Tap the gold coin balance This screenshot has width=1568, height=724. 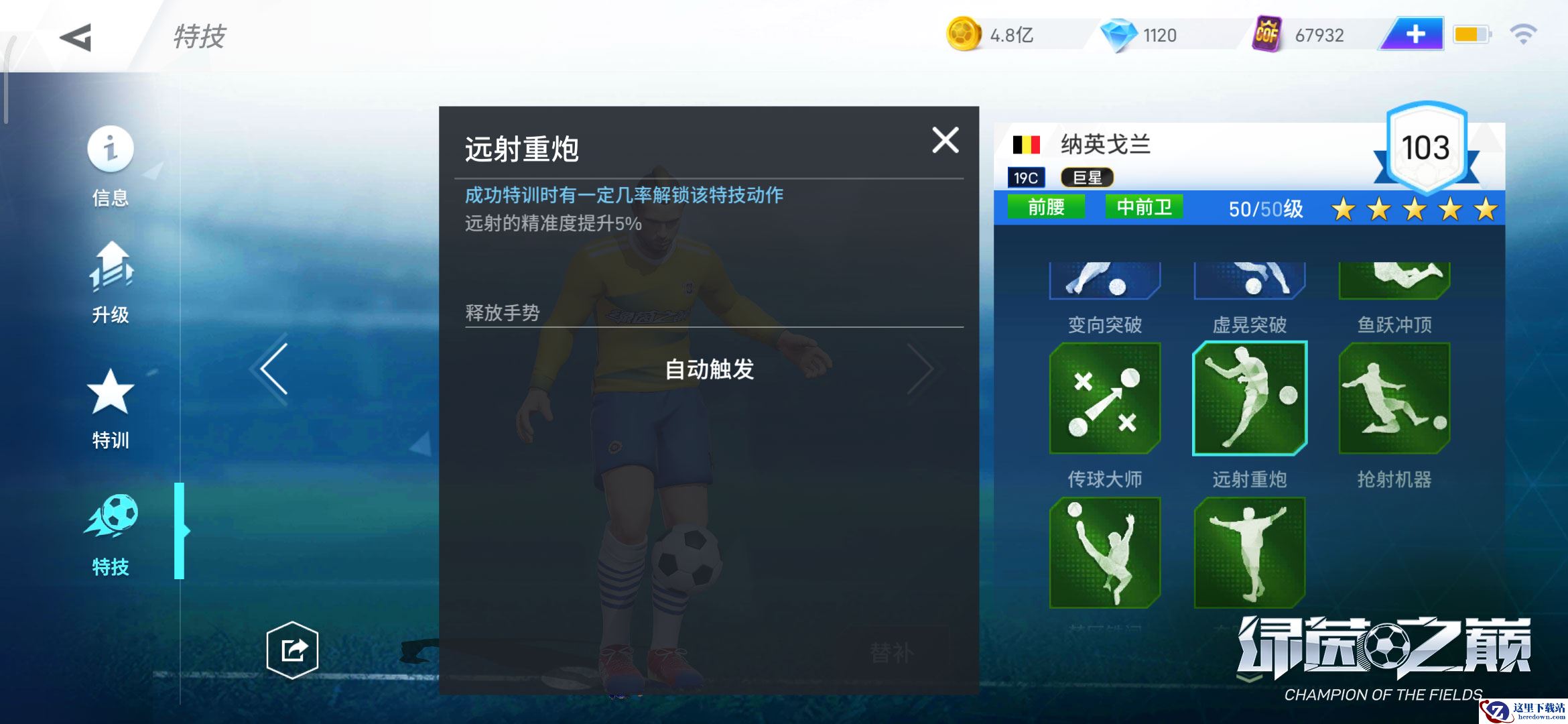click(x=992, y=35)
